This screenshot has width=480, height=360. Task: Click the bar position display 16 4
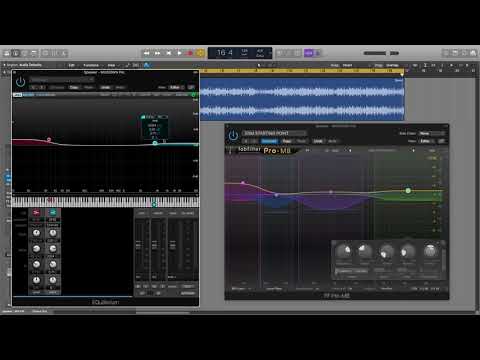pos(225,53)
